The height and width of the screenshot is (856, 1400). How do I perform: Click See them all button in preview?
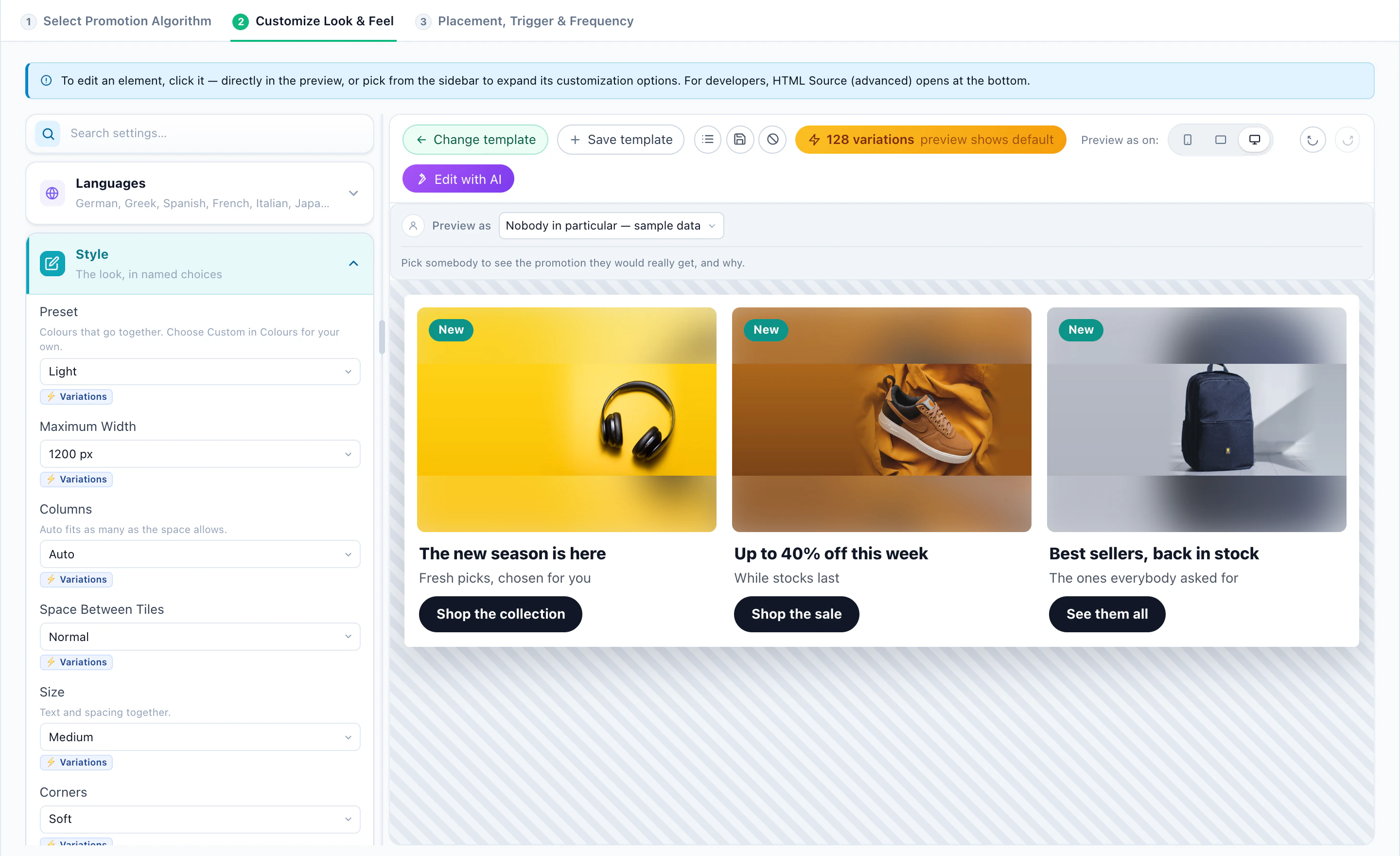click(1107, 614)
